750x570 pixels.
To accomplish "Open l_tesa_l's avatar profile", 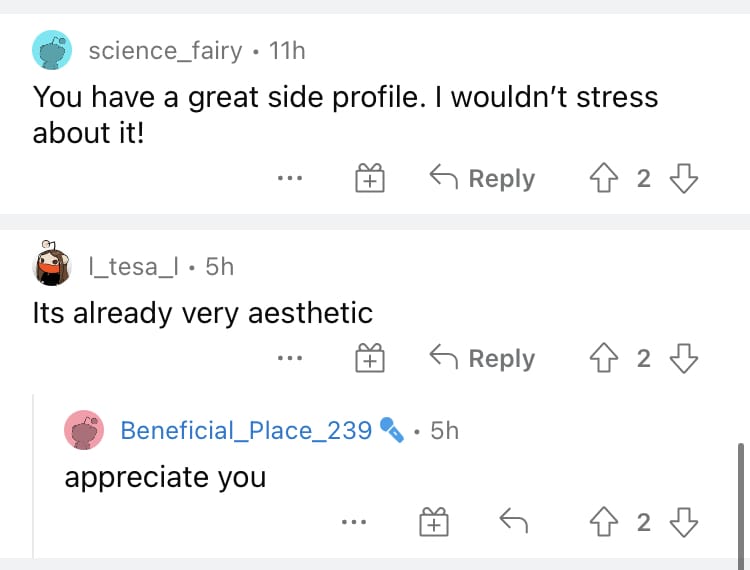I will pyautogui.click(x=52, y=265).
